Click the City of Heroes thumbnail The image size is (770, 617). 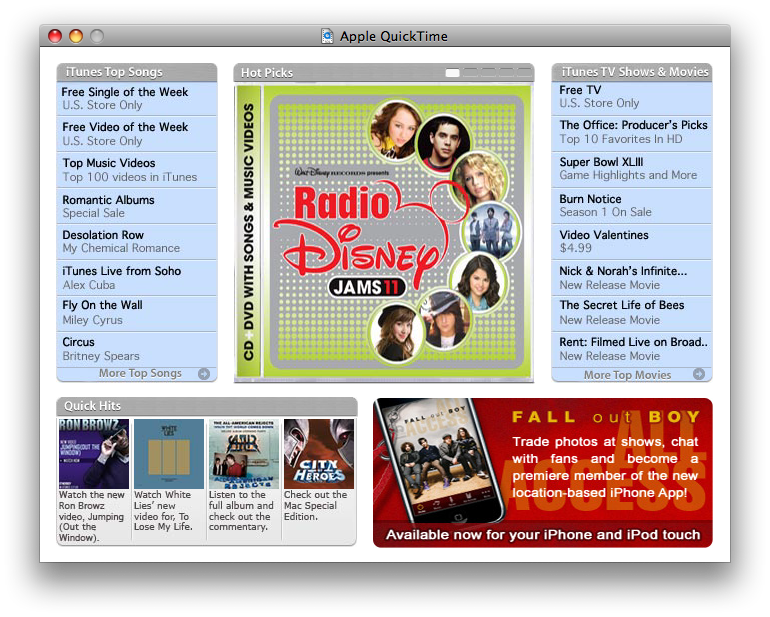[319, 453]
